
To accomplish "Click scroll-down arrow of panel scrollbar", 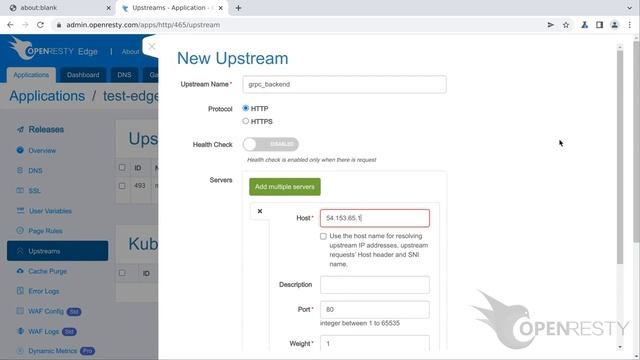I will [620, 347].
